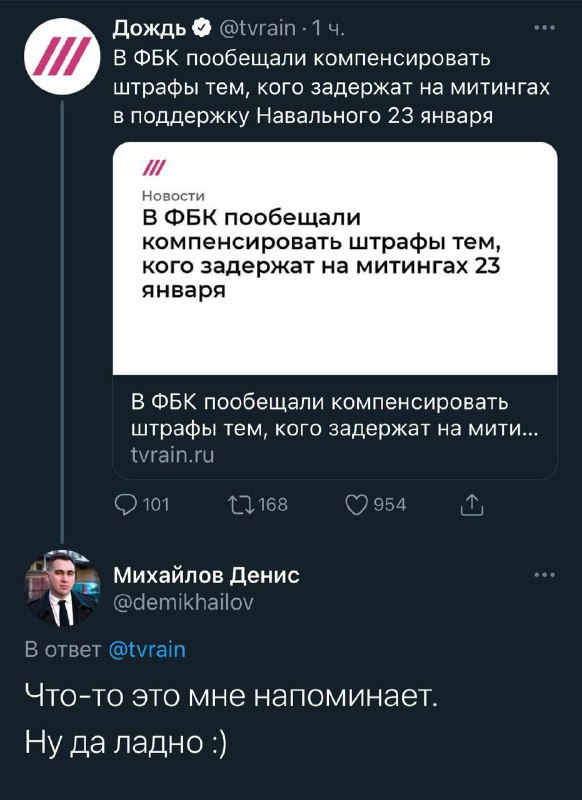582x800 pixels.
Task: Open the three-dot menu on Дождь tweet
Action: click(x=544, y=28)
